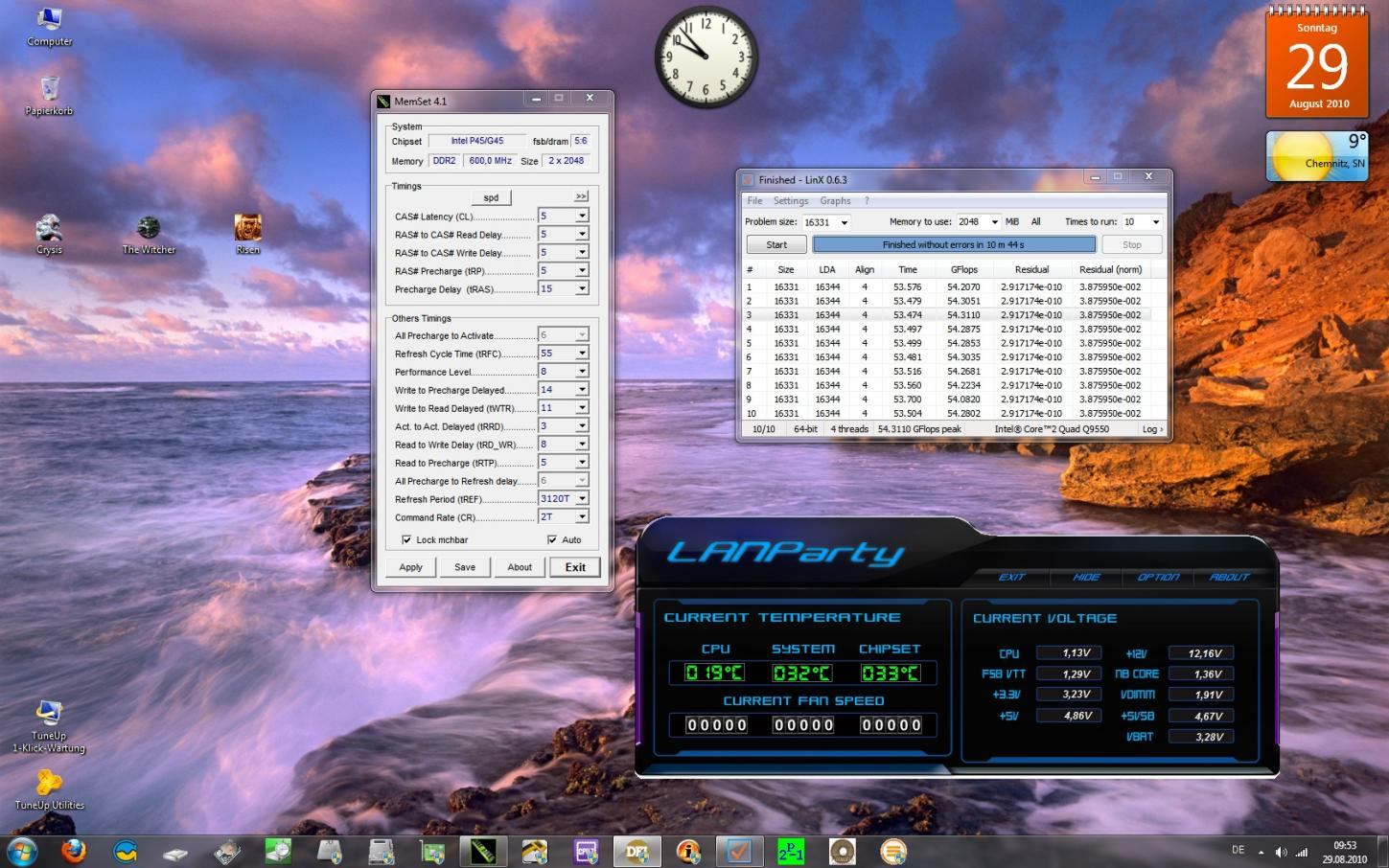Screen dimensions: 1389x868
Task: Expand CAS# Latency (CL) dropdown
Action: (x=582, y=217)
